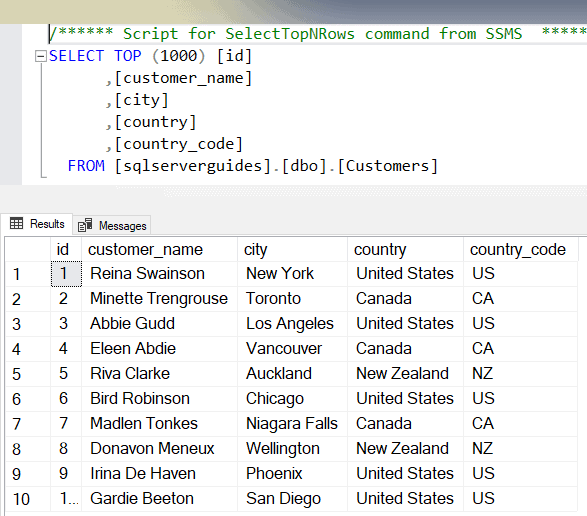Screen dimensions: 587x516
Task: Click the green script comment line
Action: point(317,34)
